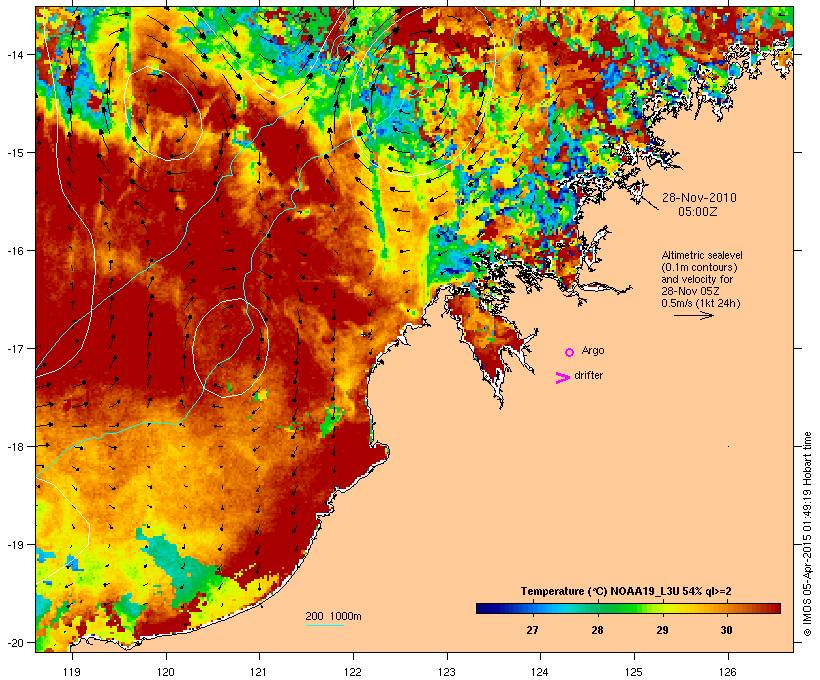This screenshot has height=680, width=820.
Task: Click the magenta Argo circle symbol
Action: point(570,352)
